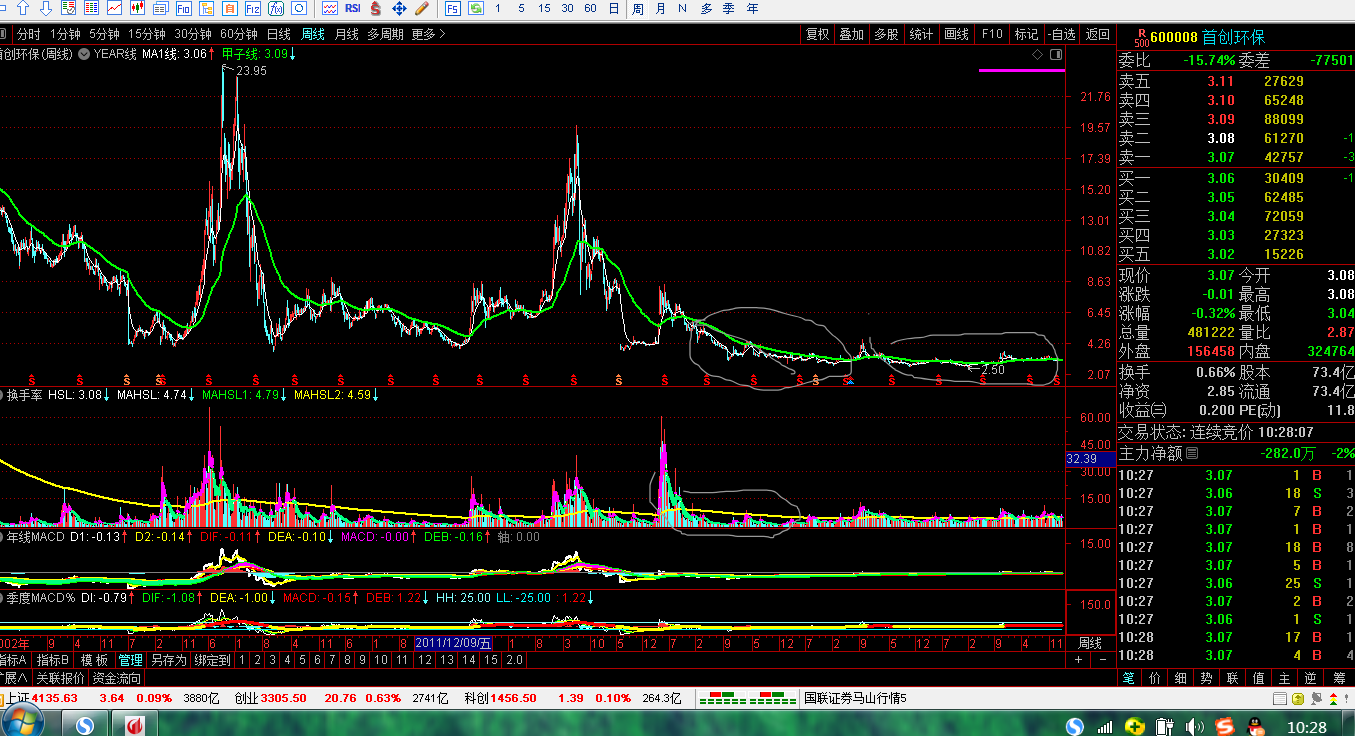Click the F10 company info toolbar icon

point(183,8)
